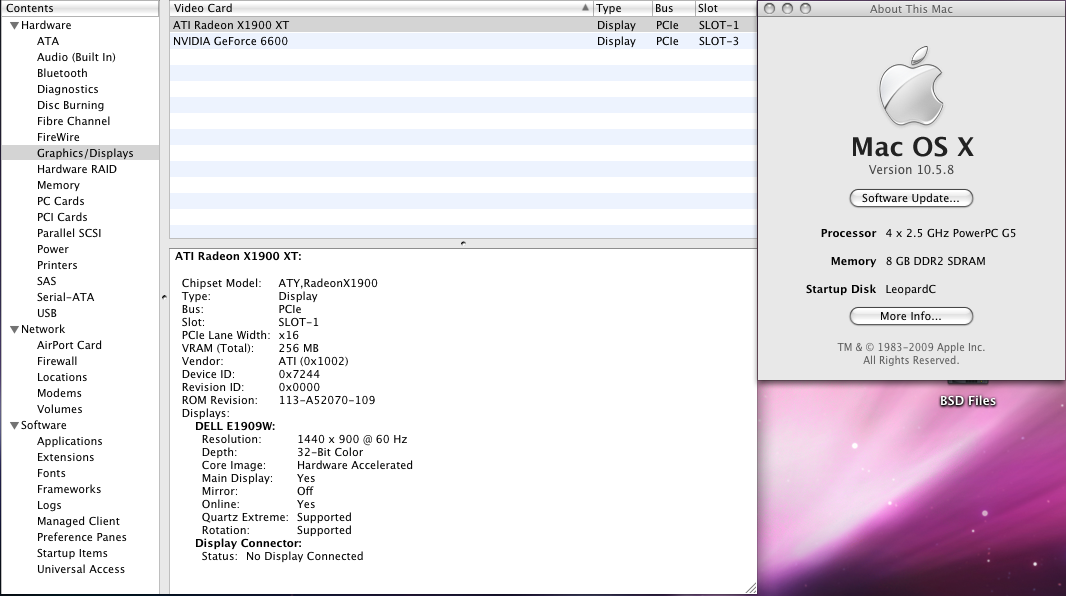Open Applications under Software
The width and height of the screenshot is (1066, 596).
[x=69, y=441]
